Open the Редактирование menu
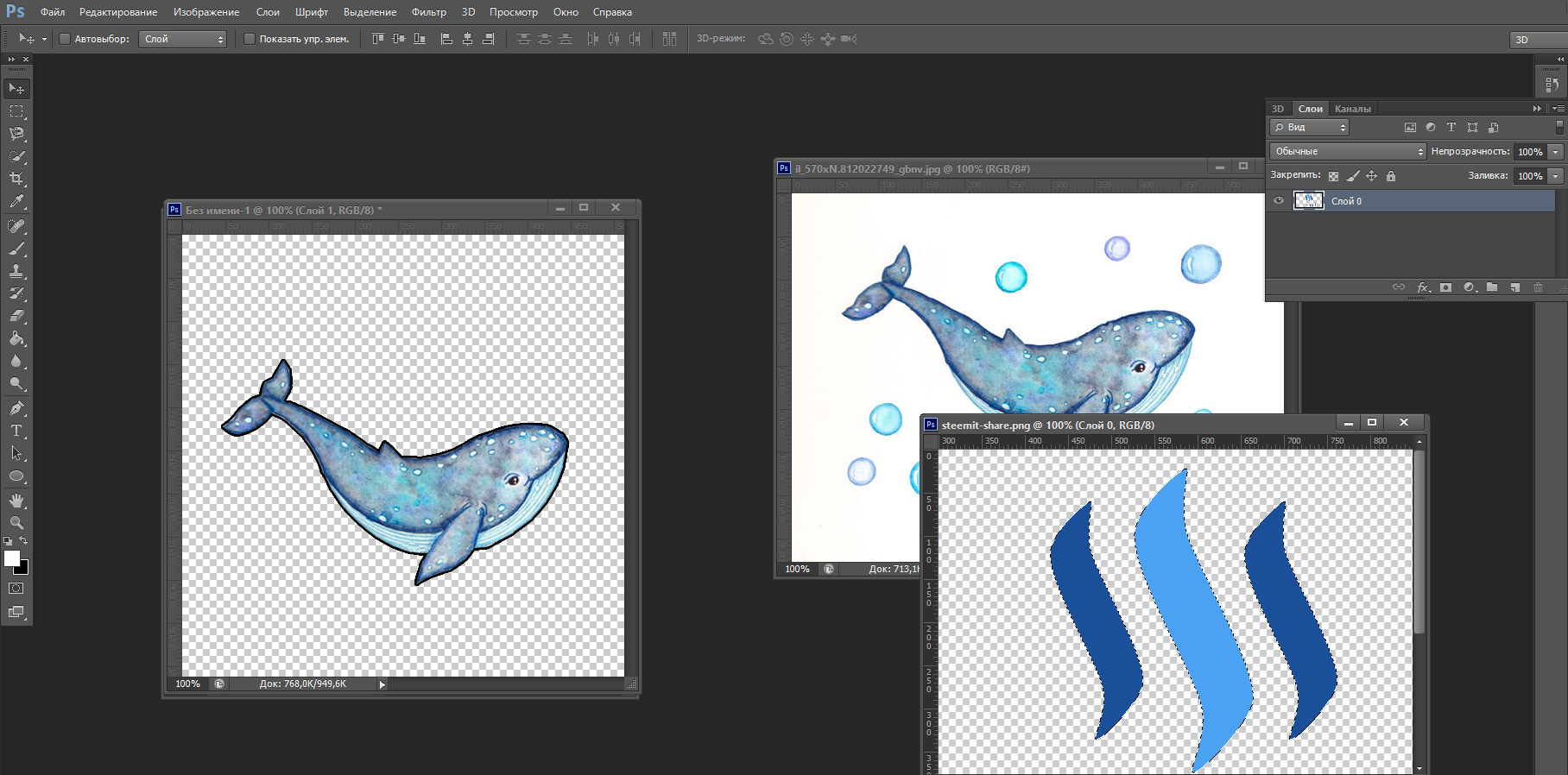Screen dimensions: 1568x775 (118, 12)
